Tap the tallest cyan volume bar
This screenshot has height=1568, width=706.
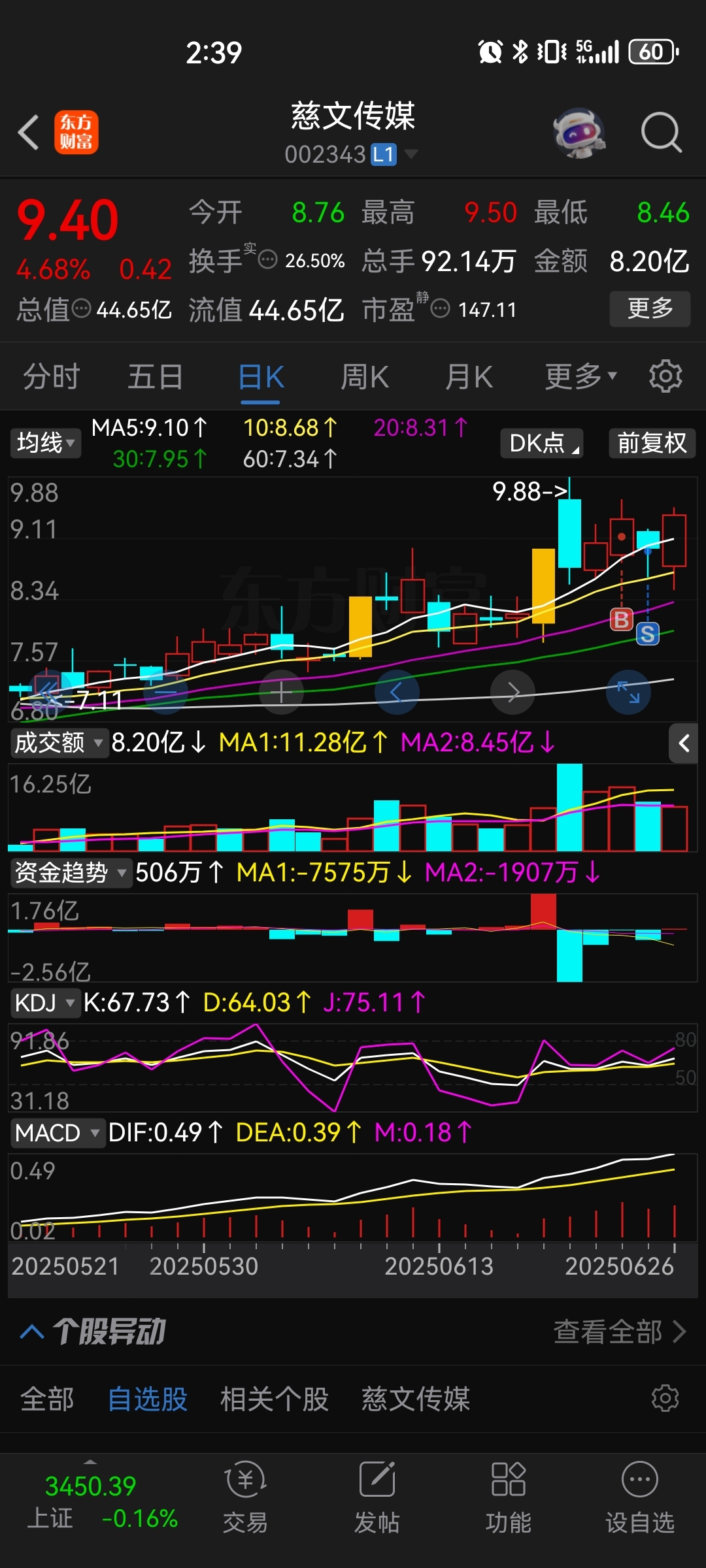coord(569,808)
